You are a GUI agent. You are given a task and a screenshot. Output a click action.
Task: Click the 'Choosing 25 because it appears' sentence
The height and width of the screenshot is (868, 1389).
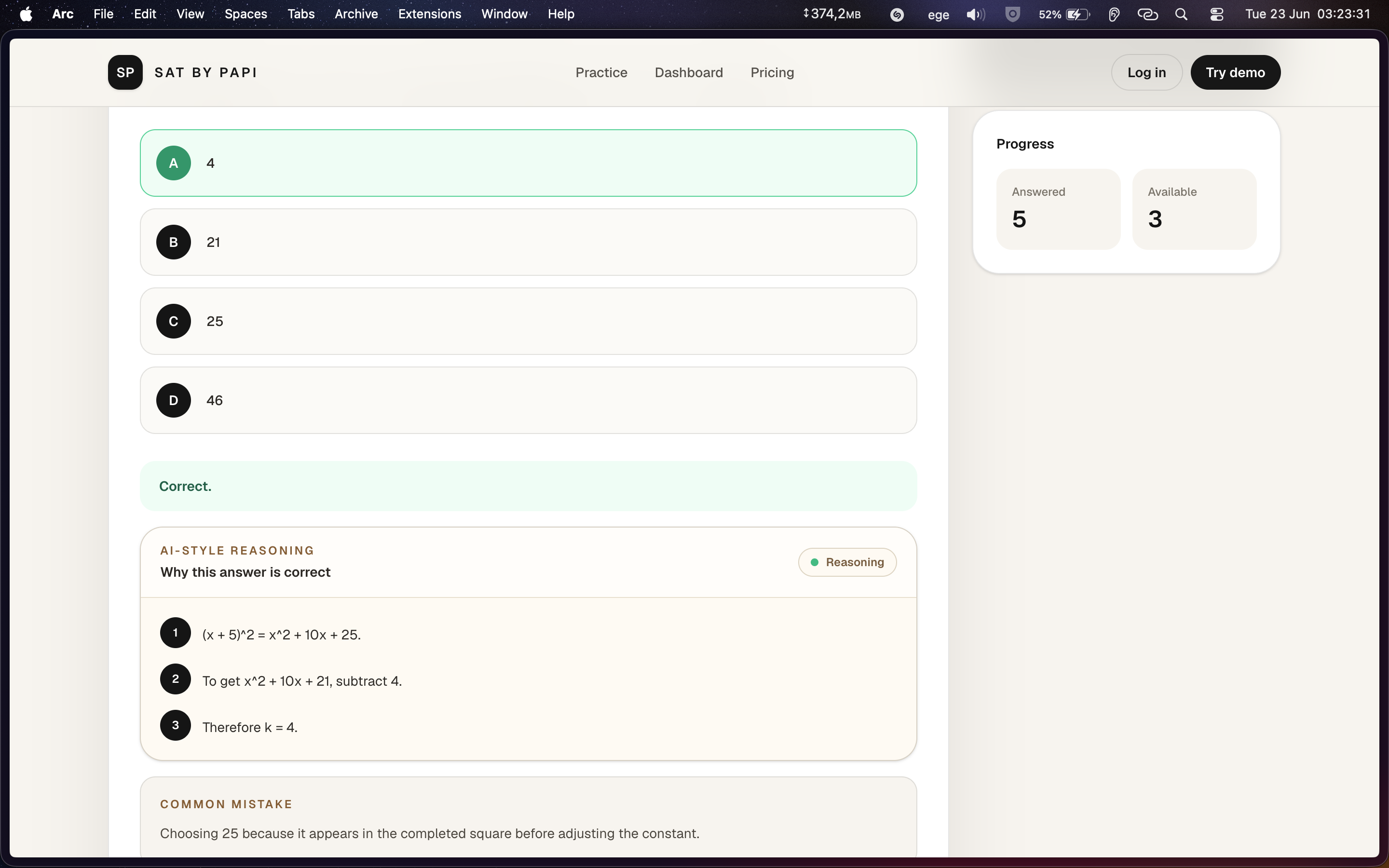(429, 834)
